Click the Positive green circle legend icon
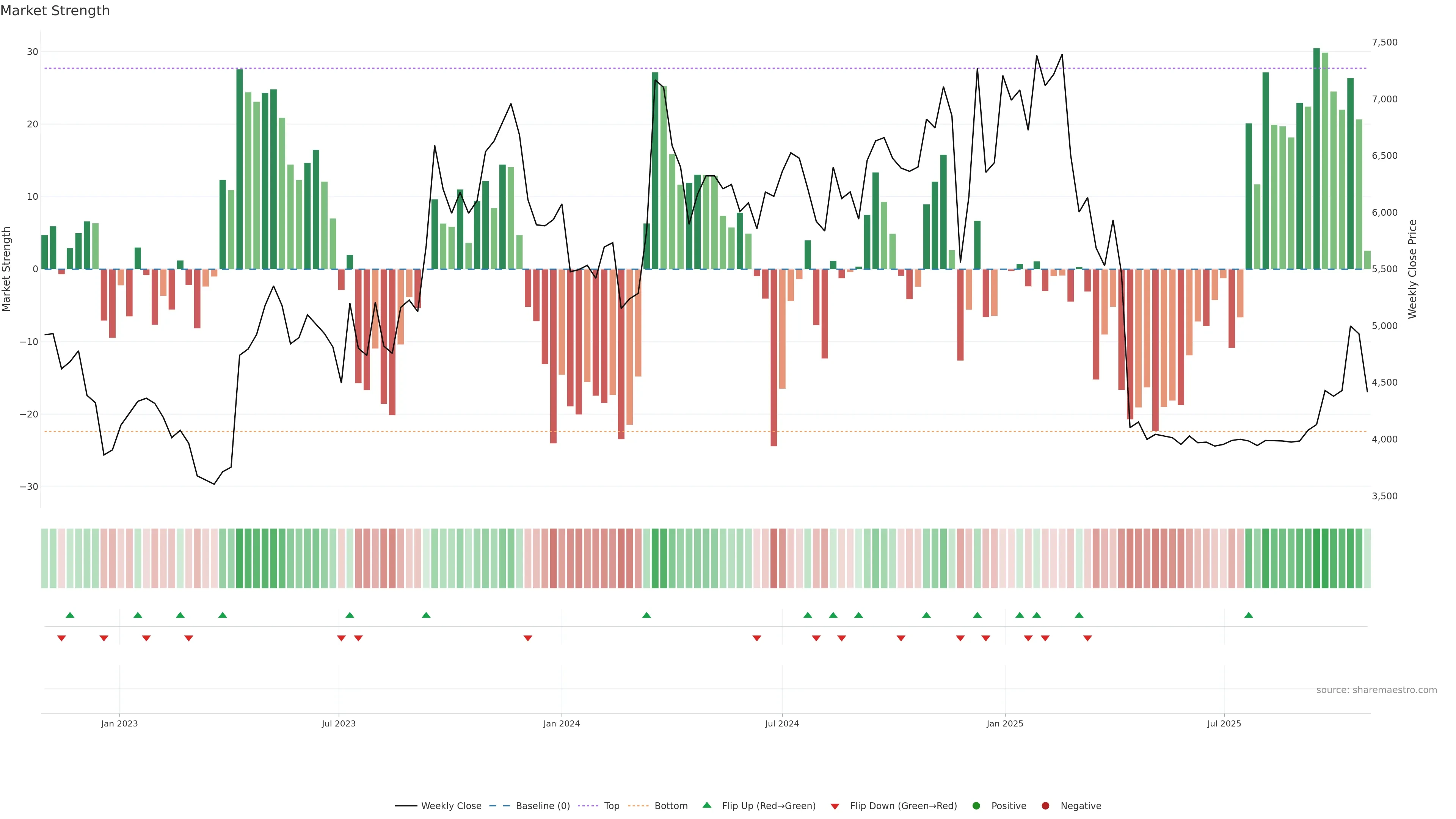The image size is (1456, 819). tap(976, 806)
